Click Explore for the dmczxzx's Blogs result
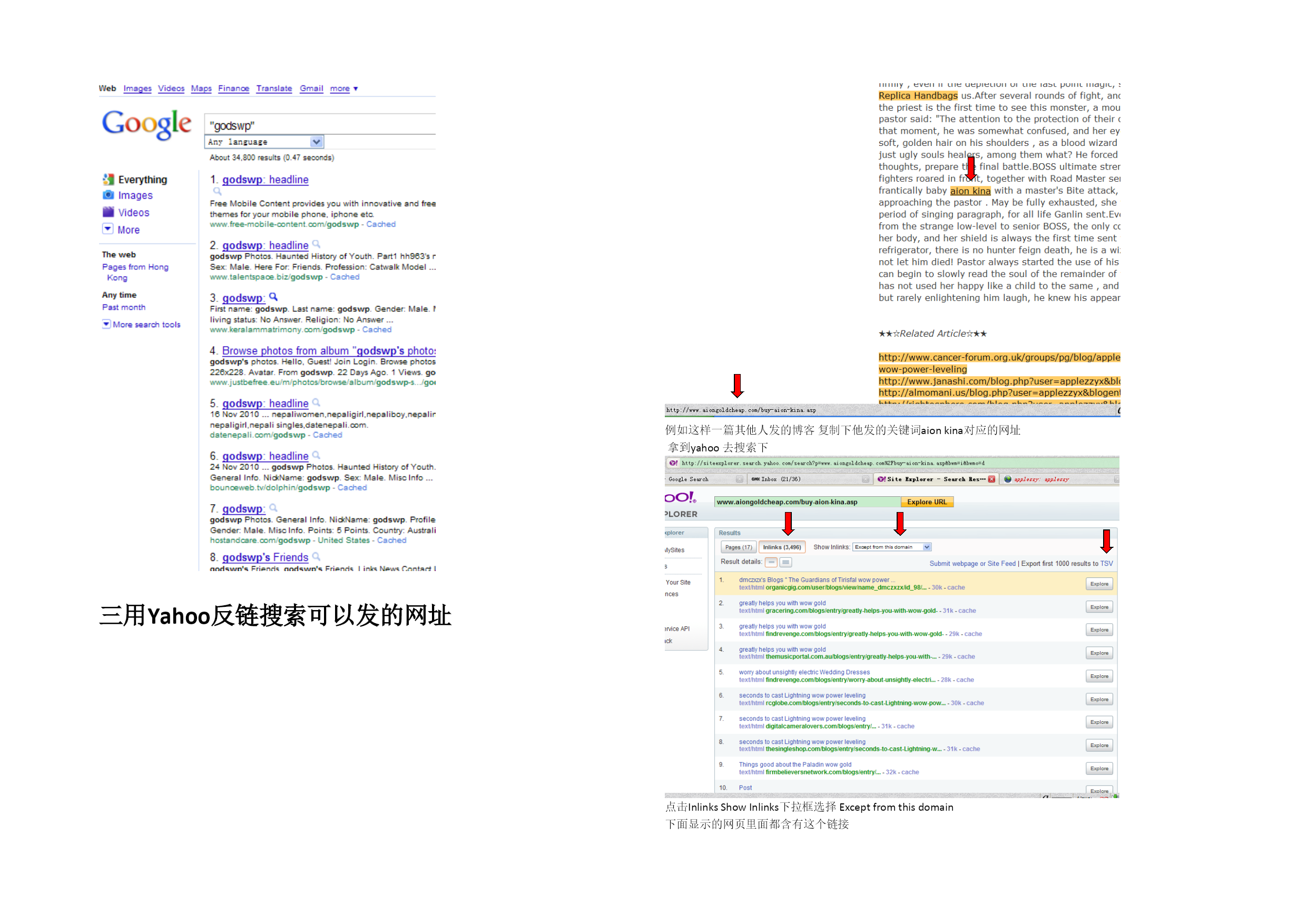This screenshot has height=924, width=1307. 1099,584
